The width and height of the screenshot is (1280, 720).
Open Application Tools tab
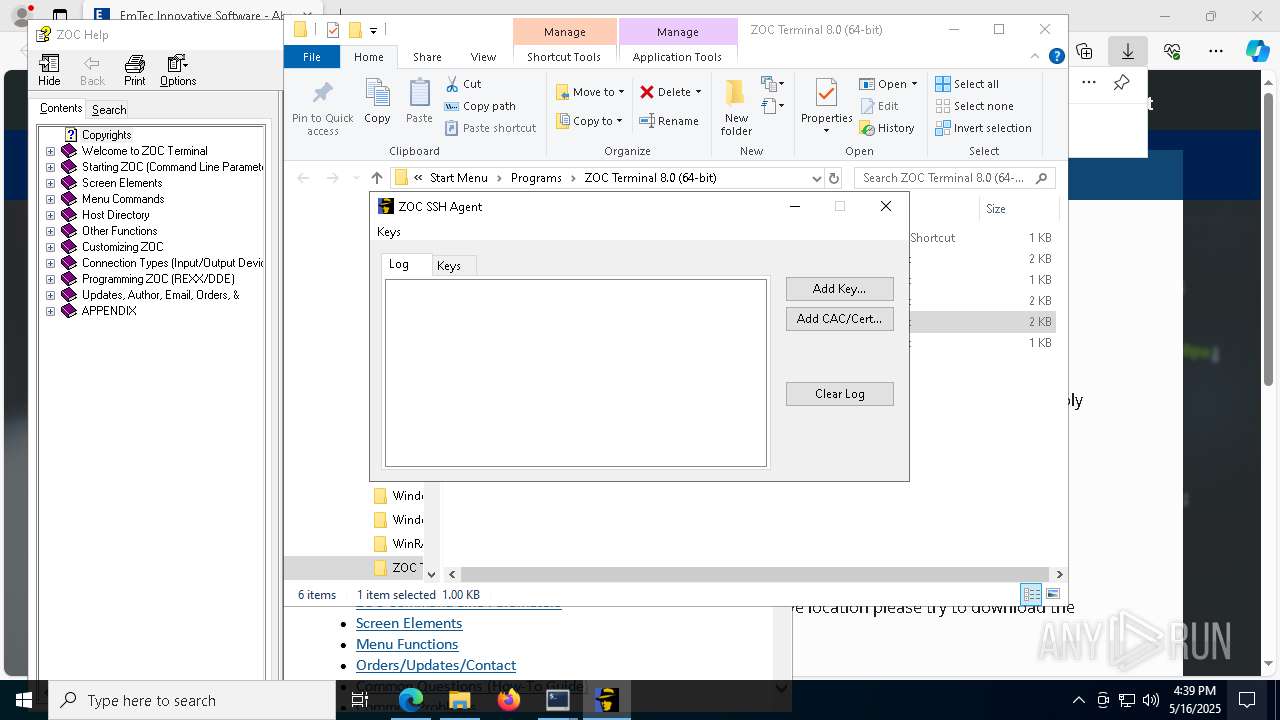pos(677,57)
